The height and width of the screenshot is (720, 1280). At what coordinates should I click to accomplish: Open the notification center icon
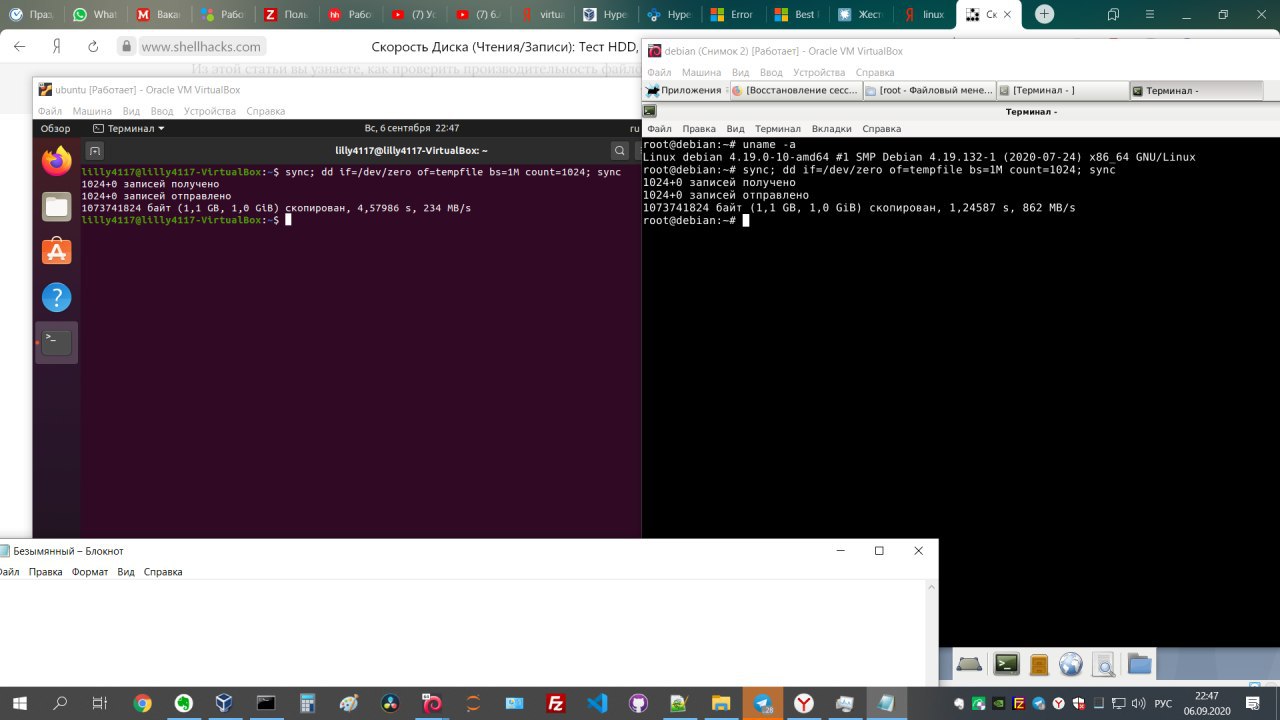[x=1252, y=703]
